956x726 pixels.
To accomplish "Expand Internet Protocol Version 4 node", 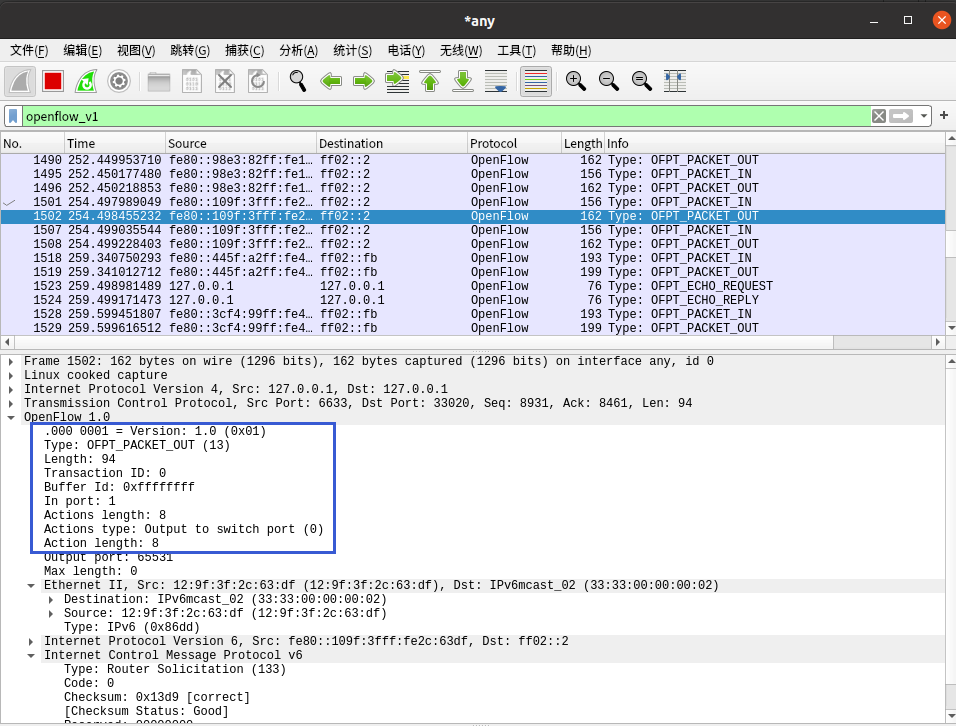I will 11,390.
